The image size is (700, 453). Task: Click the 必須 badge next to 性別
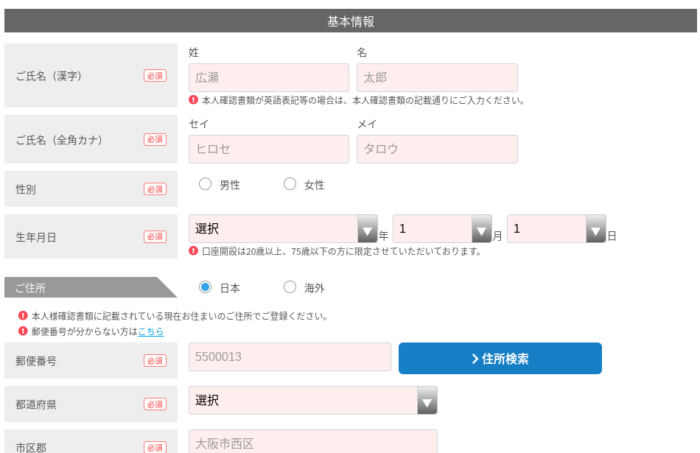pyautogui.click(x=155, y=189)
